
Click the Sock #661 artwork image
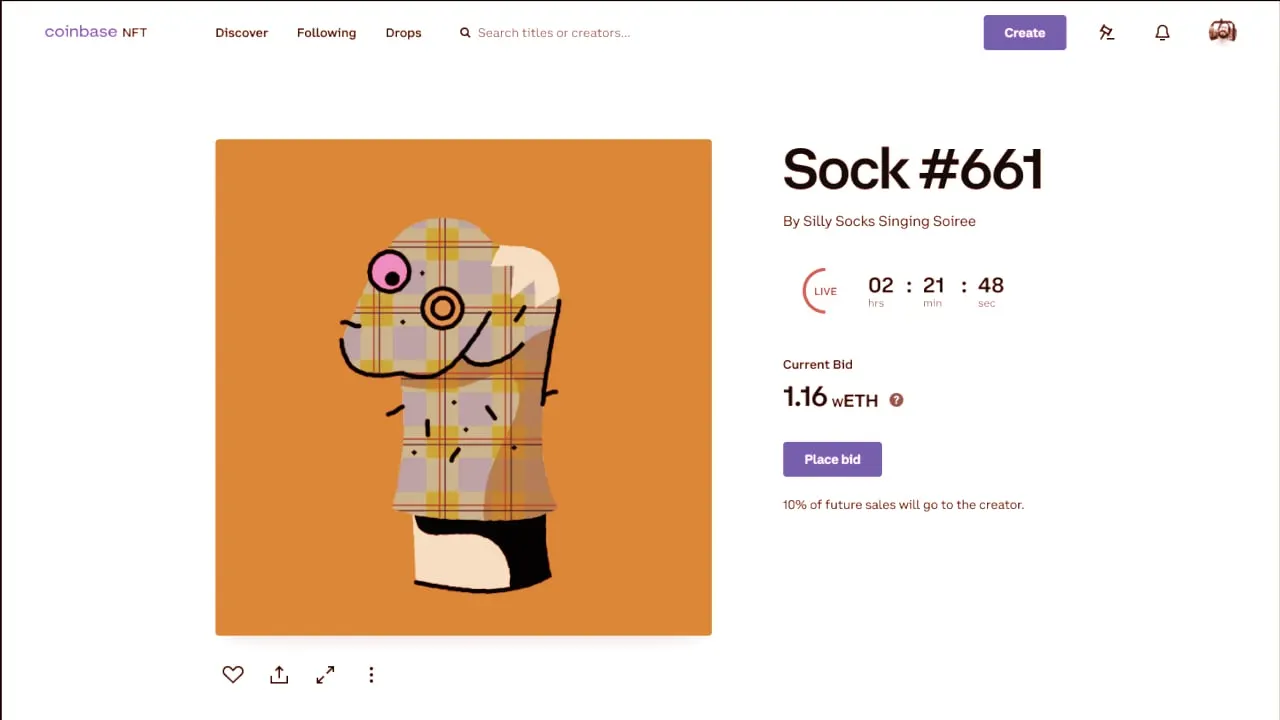click(x=463, y=387)
